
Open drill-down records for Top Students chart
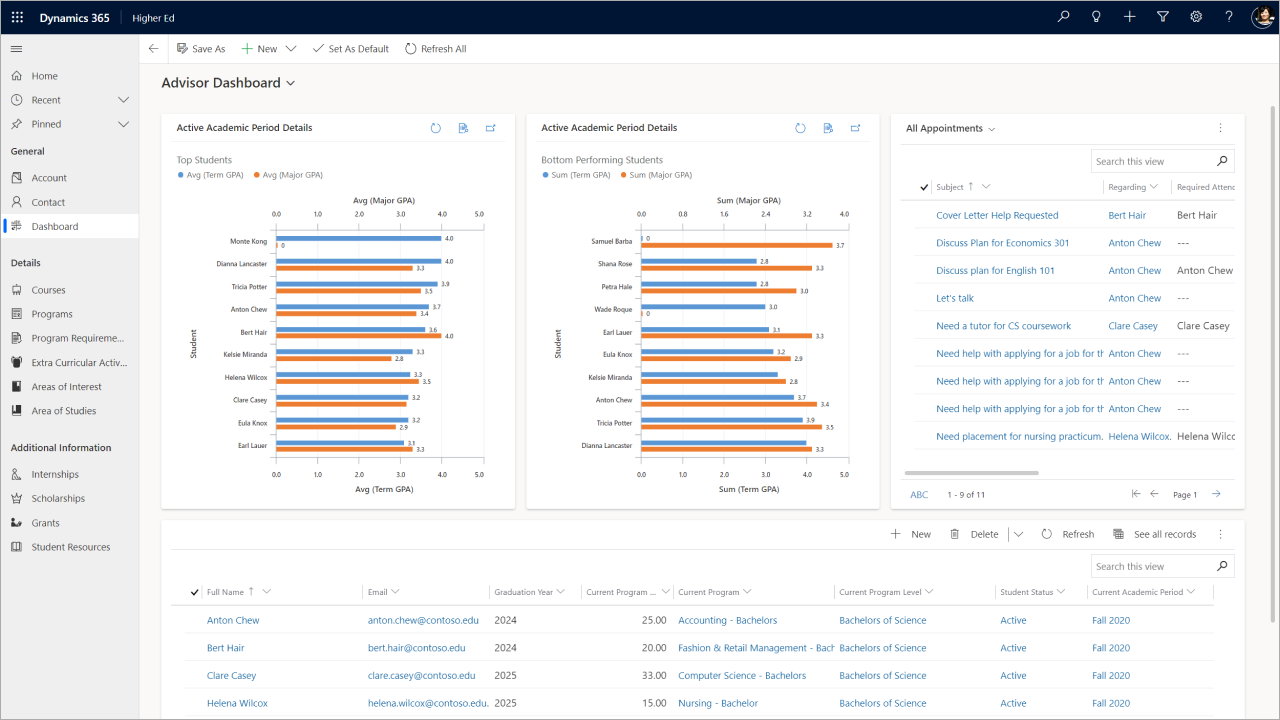tap(462, 127)
